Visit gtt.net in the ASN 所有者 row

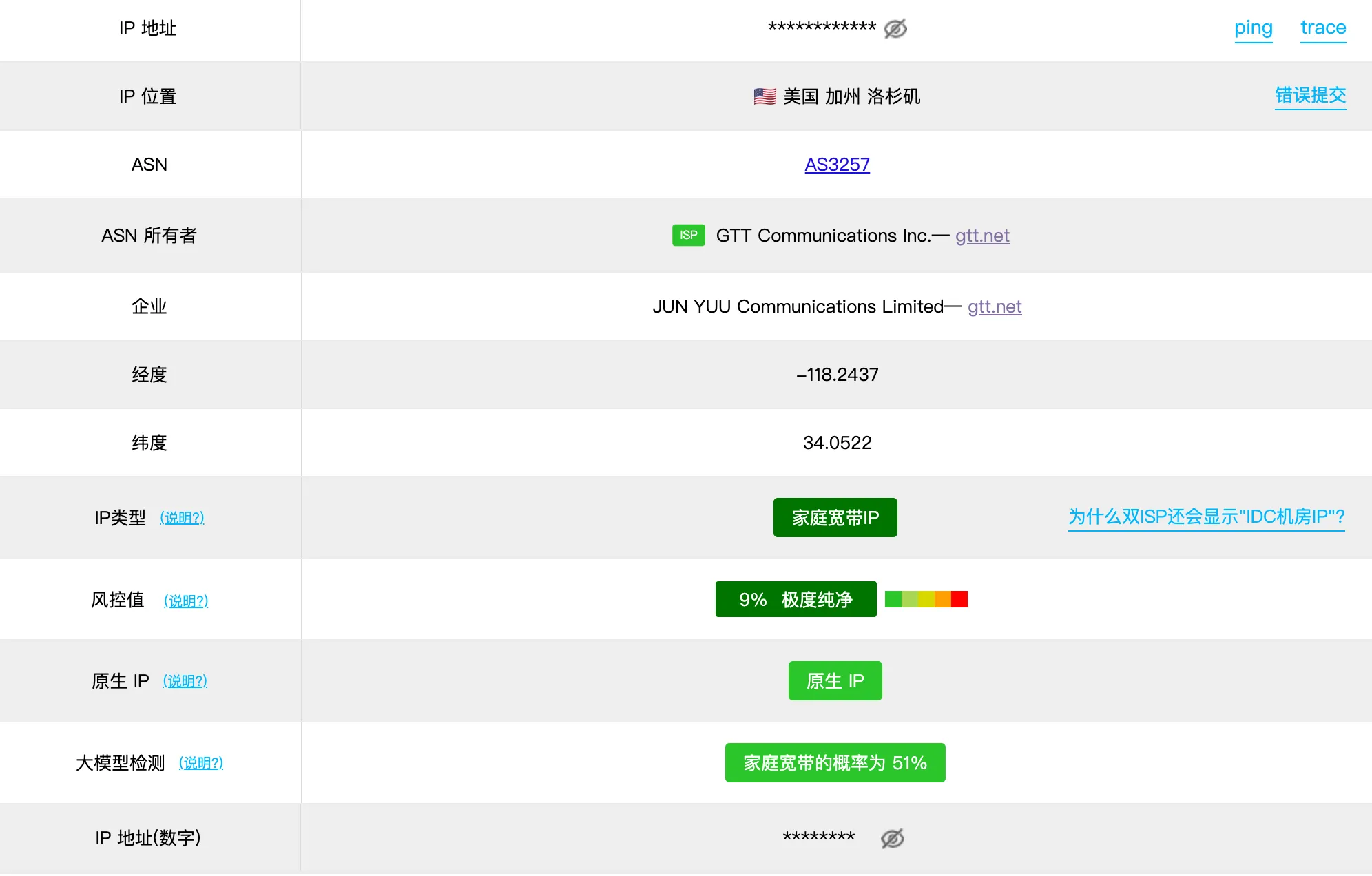982,236
